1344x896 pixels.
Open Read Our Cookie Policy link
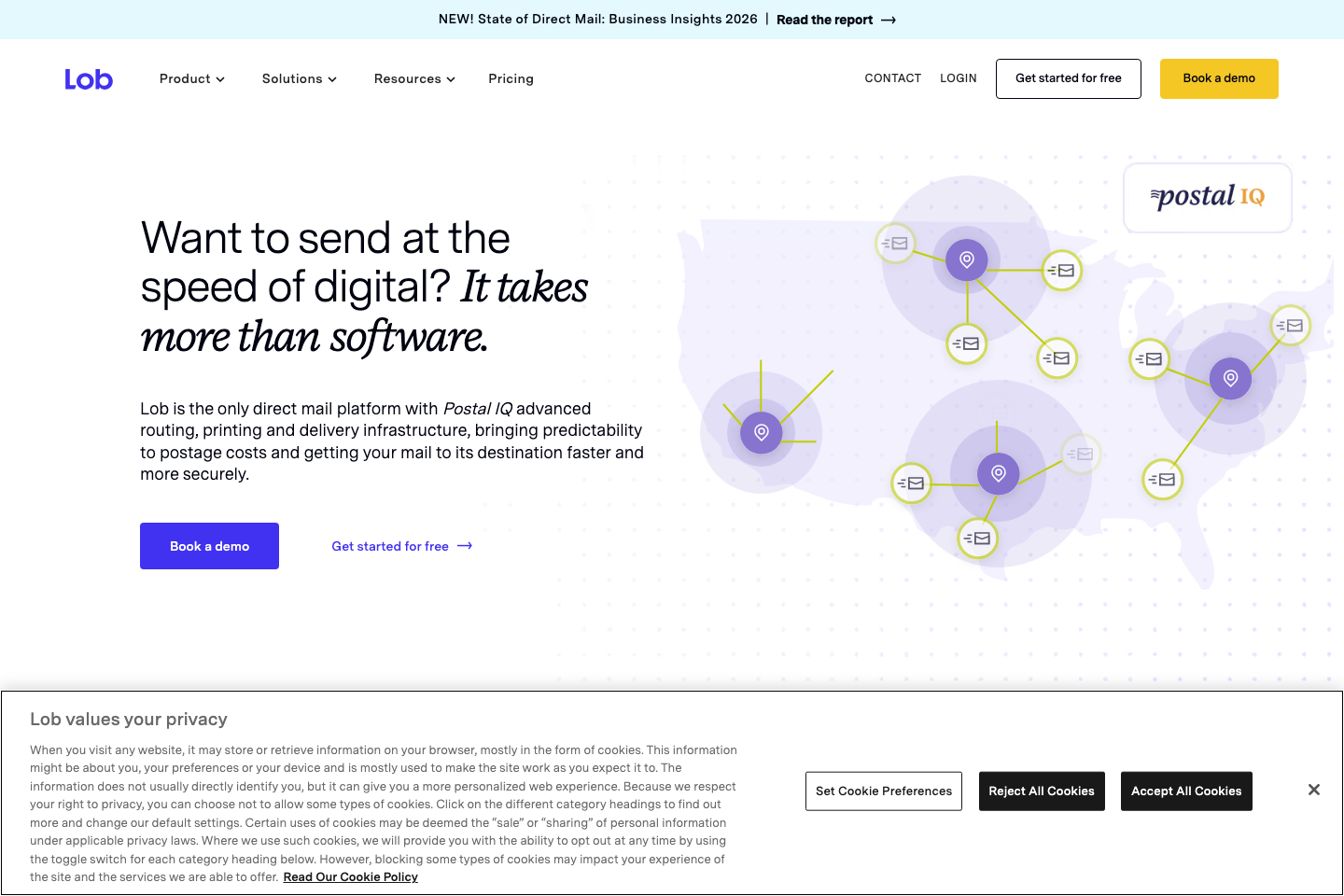click(x=350, y=877)
